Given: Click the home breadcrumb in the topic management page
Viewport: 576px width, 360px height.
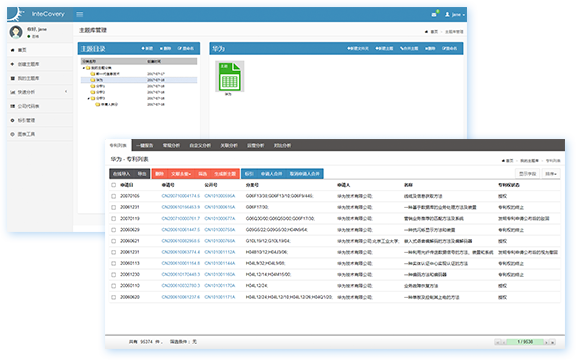Looking at the screenshot, I should pyautogui.click(x=431, y=32).
